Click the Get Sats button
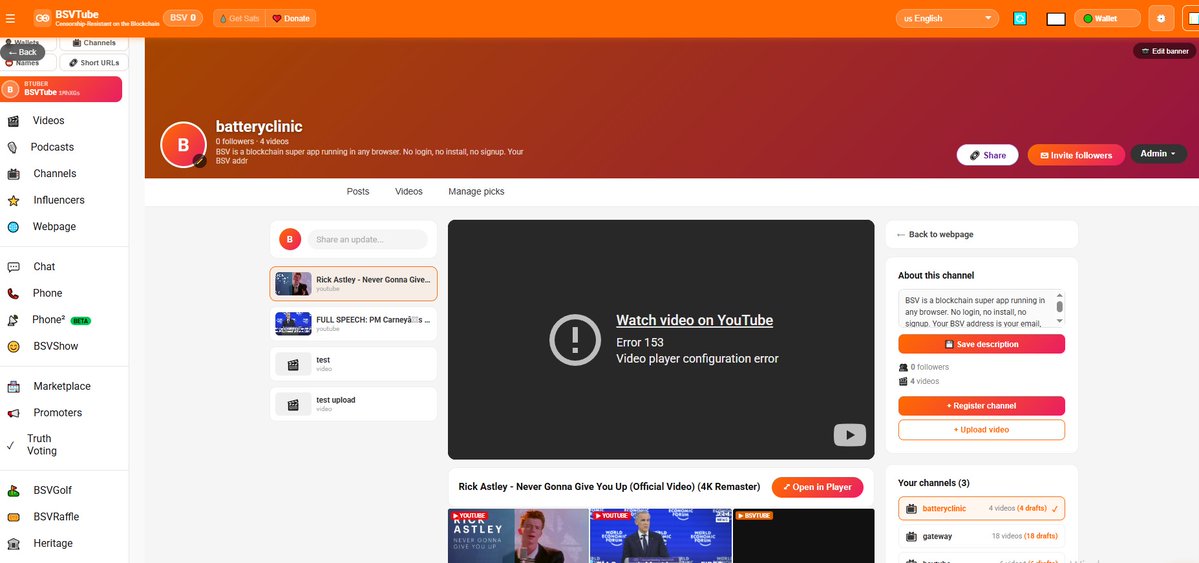Image resolution: width=1199 pixels, height=563 pixels. 239,18
